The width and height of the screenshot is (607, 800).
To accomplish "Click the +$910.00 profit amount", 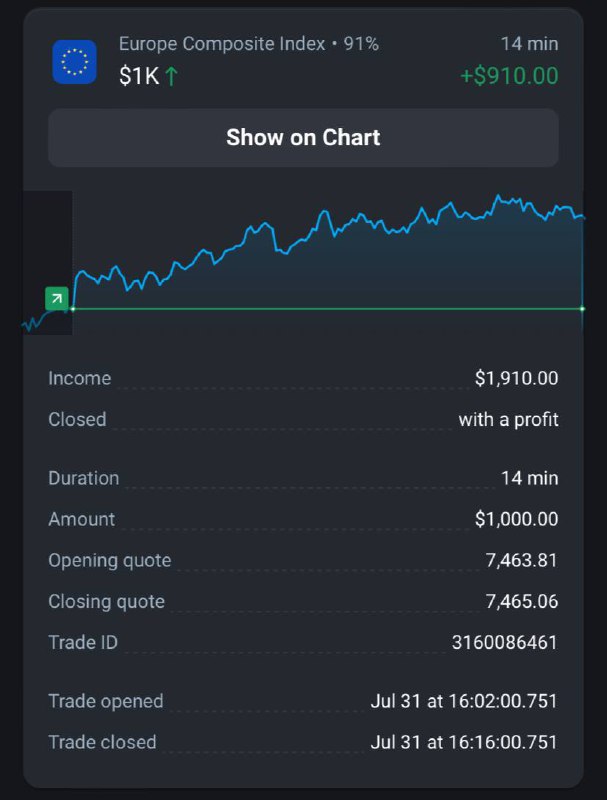I will pyautogui.click(x=509, y=76).
